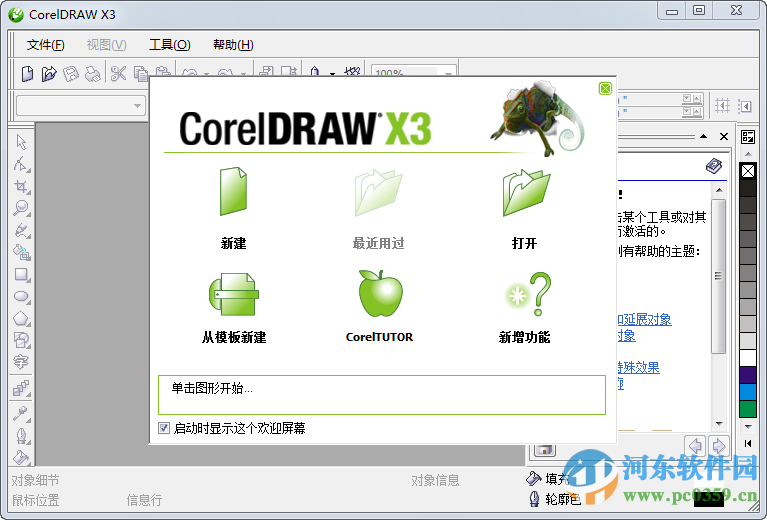
Task: Close the hints docker panel
Action: tap(724, 136)
